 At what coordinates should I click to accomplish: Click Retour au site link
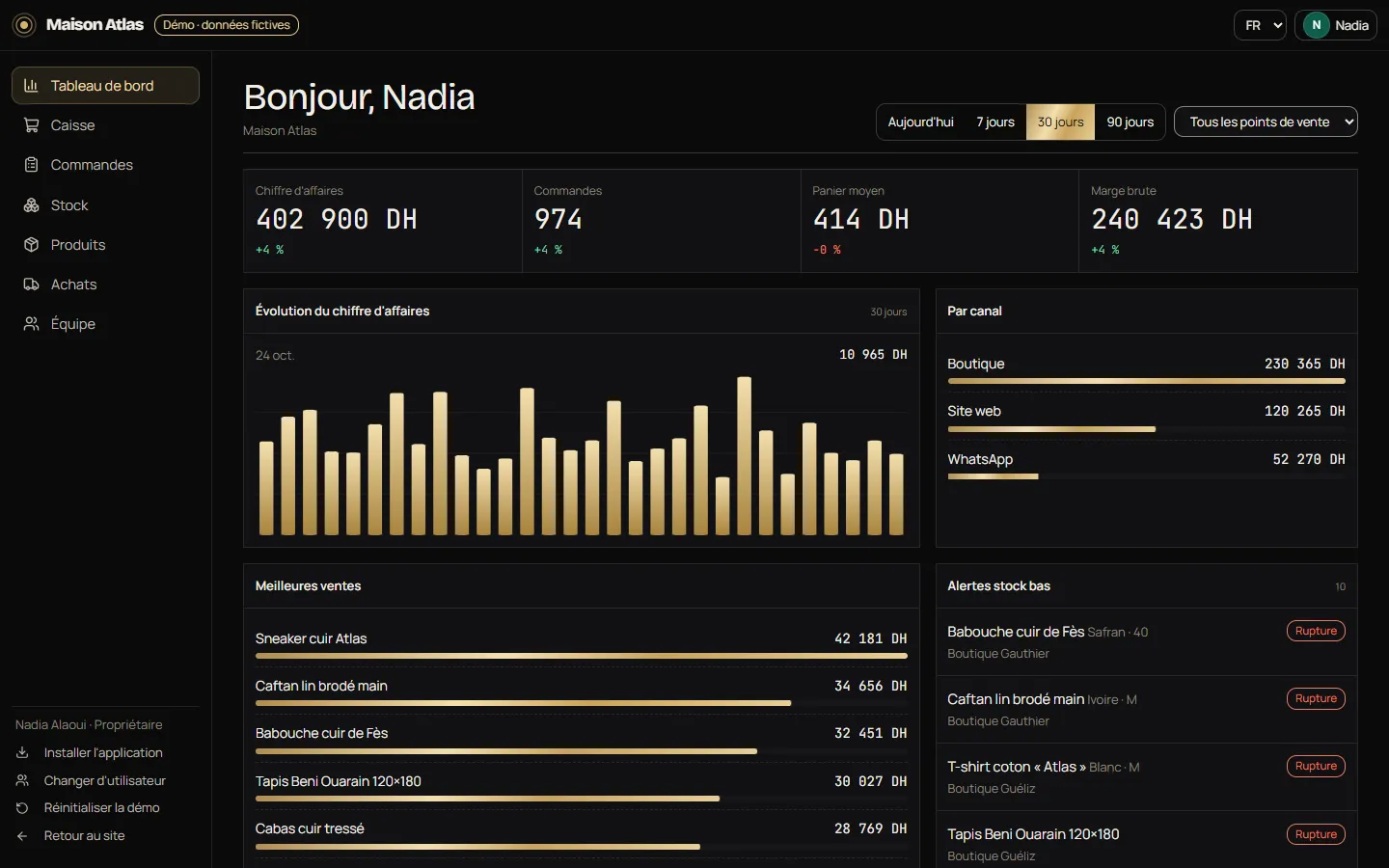pos(85,836)
